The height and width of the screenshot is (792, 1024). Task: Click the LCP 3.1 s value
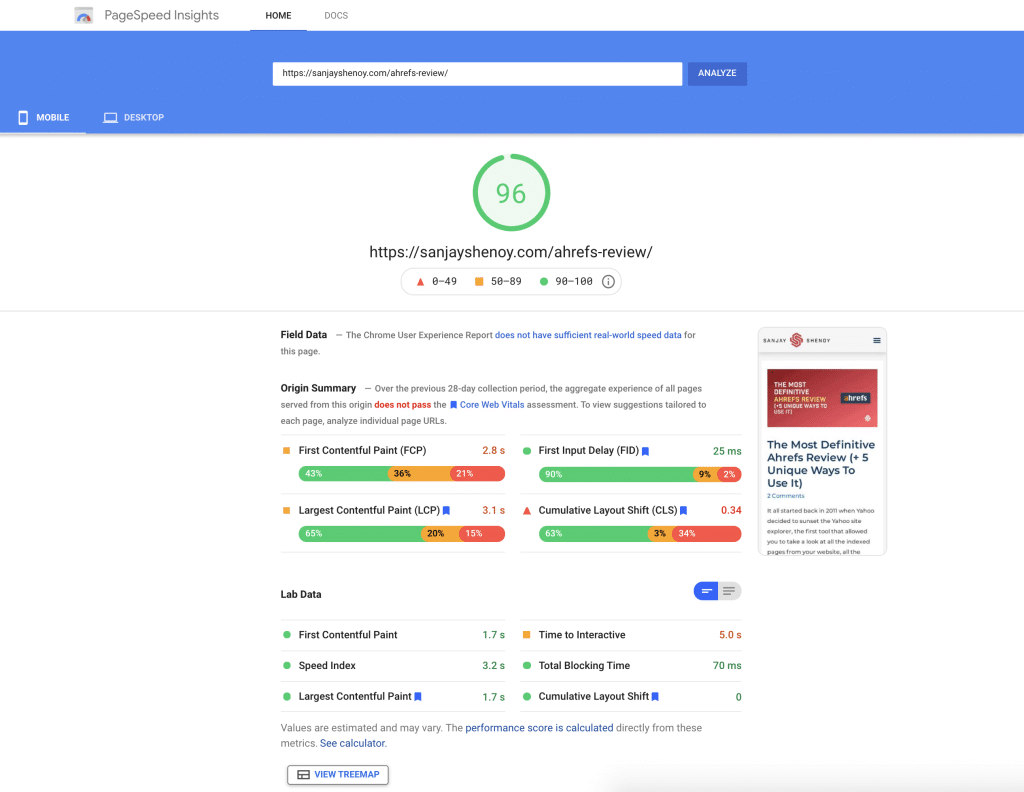point(494,511)
